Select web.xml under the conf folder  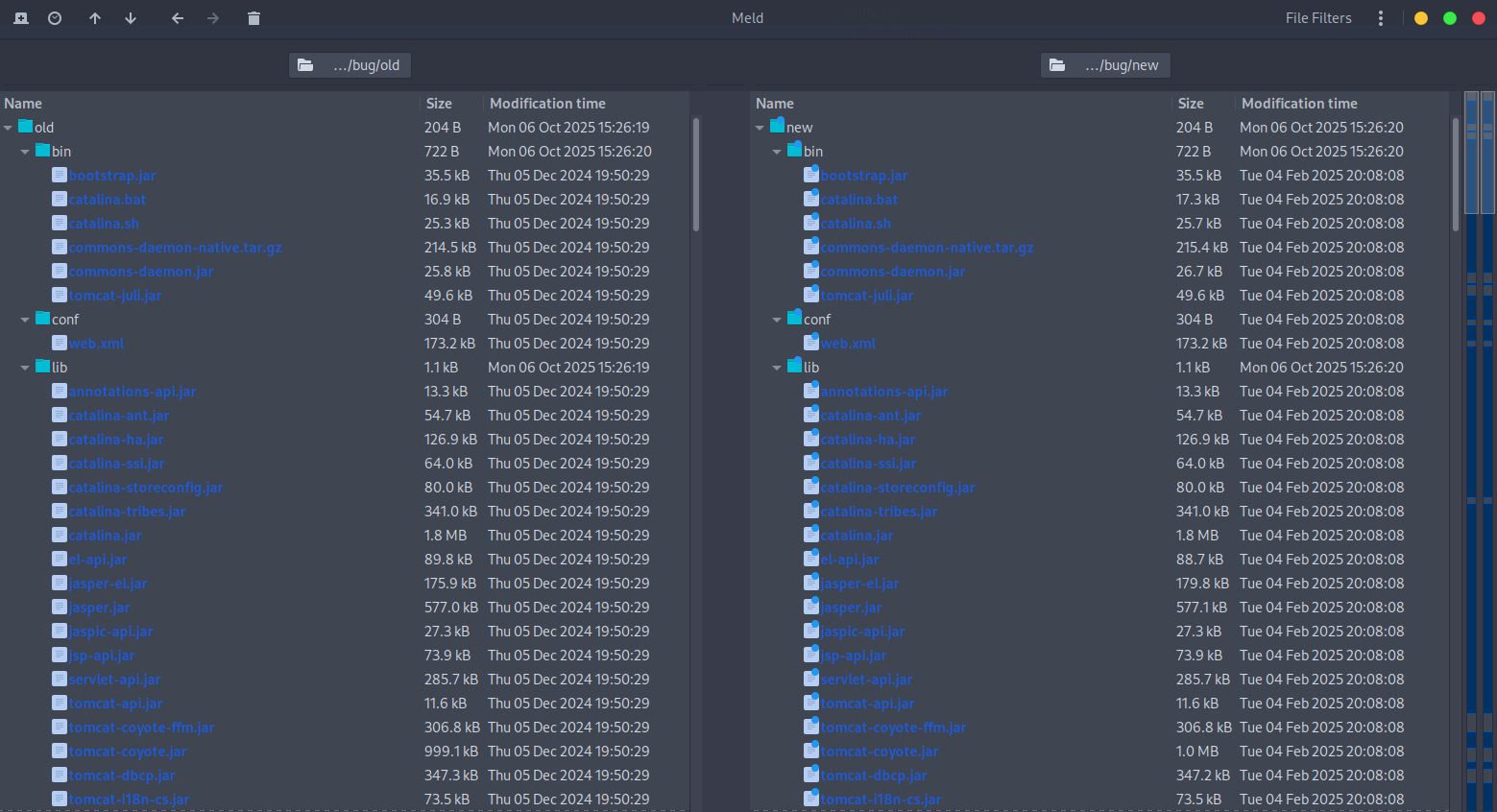(96, 343)
